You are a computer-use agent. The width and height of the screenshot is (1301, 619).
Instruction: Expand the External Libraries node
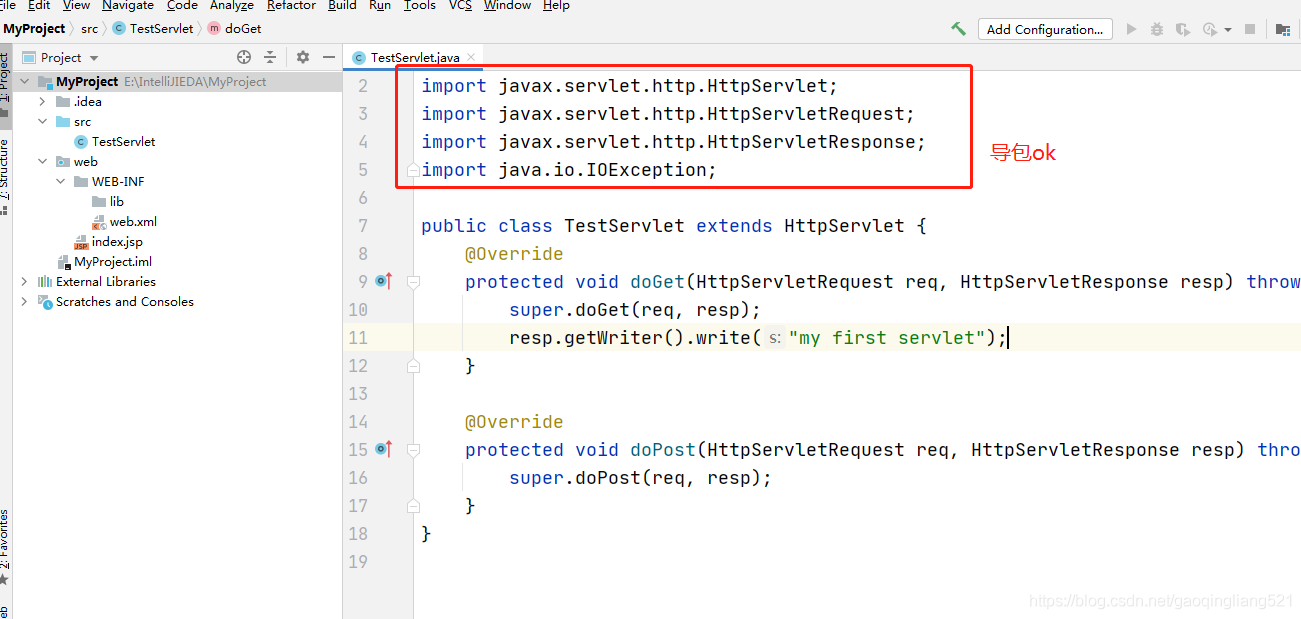click(x=25, y=281)
